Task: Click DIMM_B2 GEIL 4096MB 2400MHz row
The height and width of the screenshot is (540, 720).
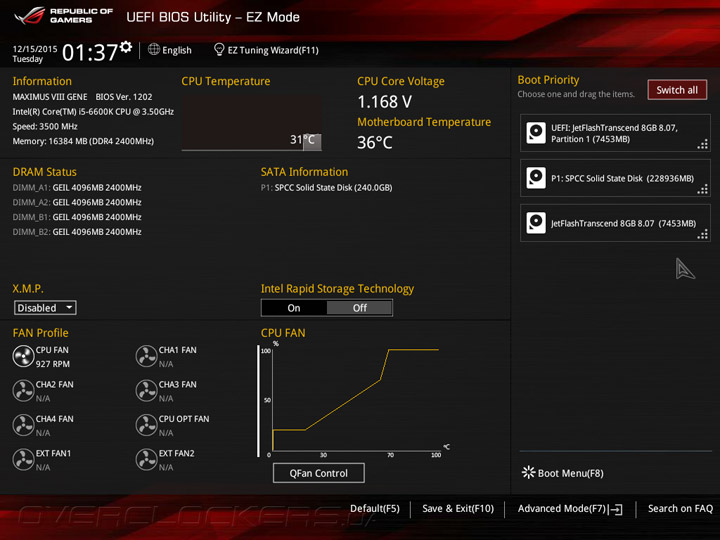Action: click(77, 231)
